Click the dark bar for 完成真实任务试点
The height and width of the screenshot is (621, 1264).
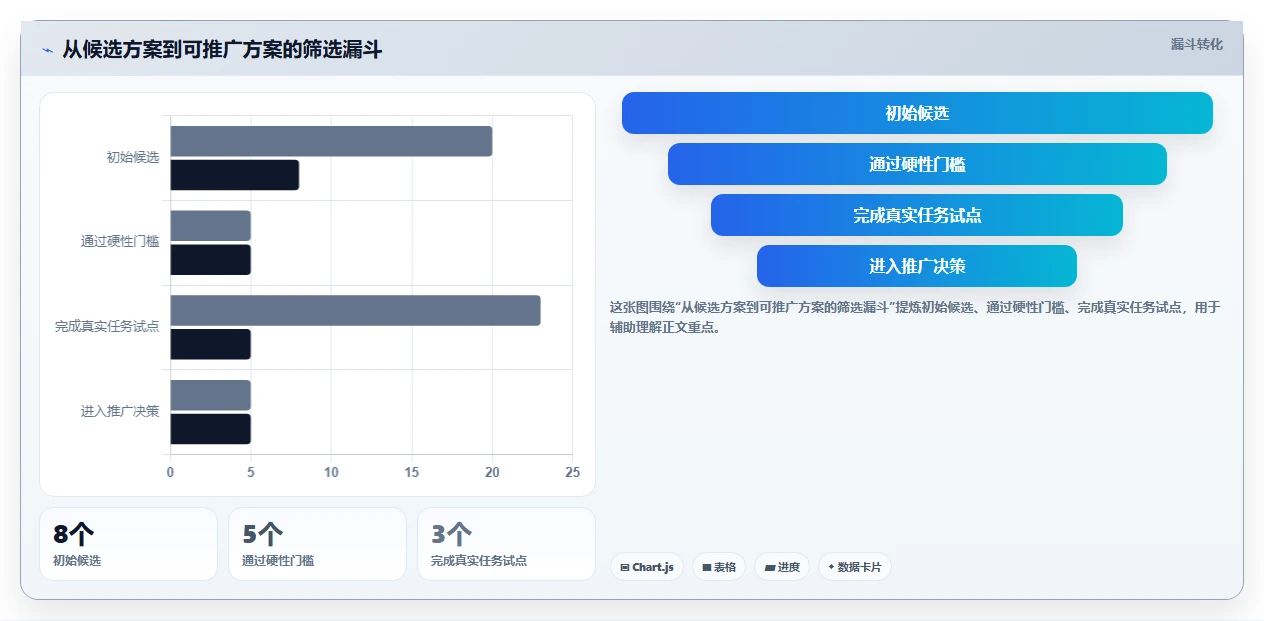point(210,344)
